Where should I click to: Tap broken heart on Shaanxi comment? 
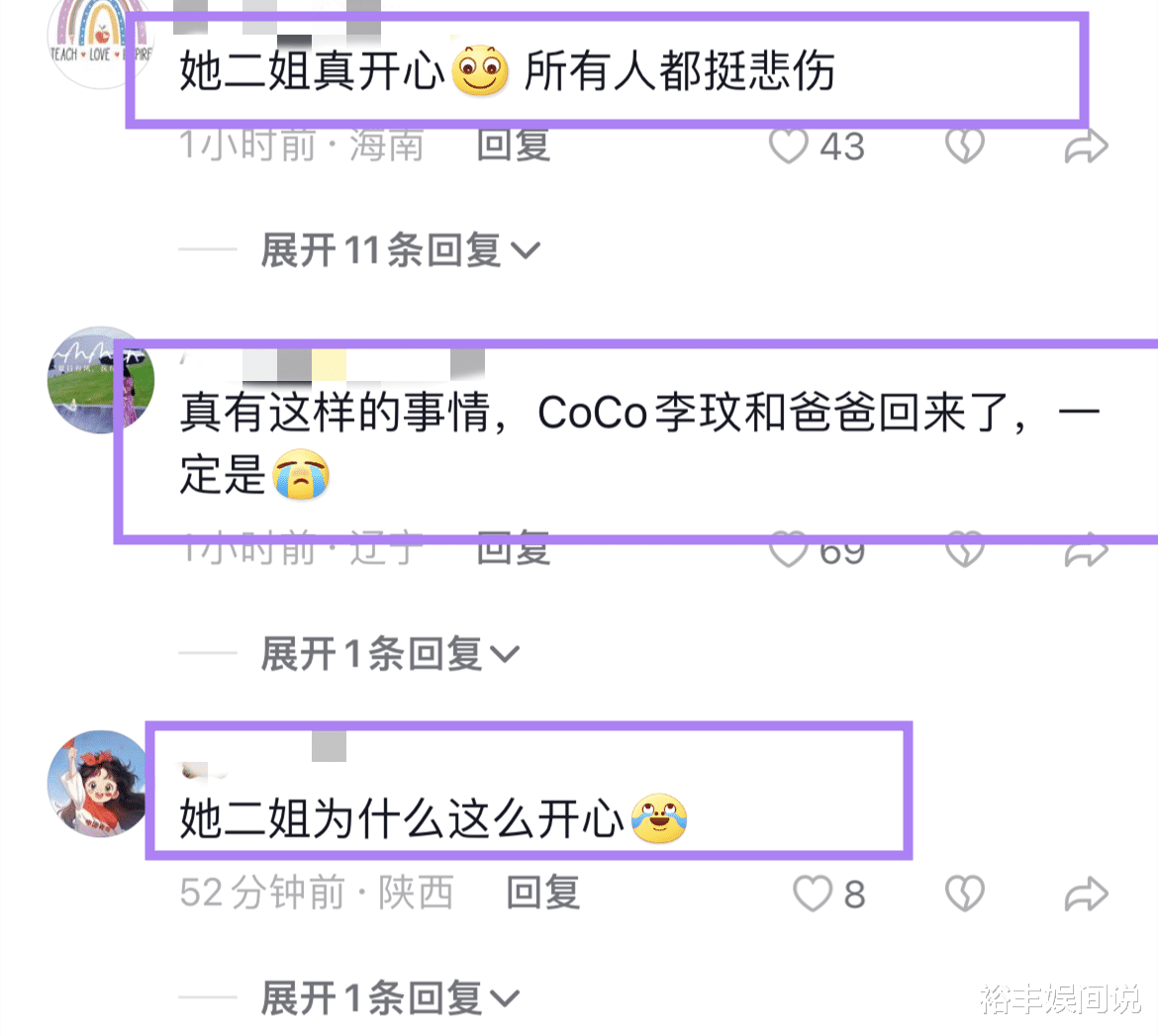pyautogui.click(x=965, y=894)
